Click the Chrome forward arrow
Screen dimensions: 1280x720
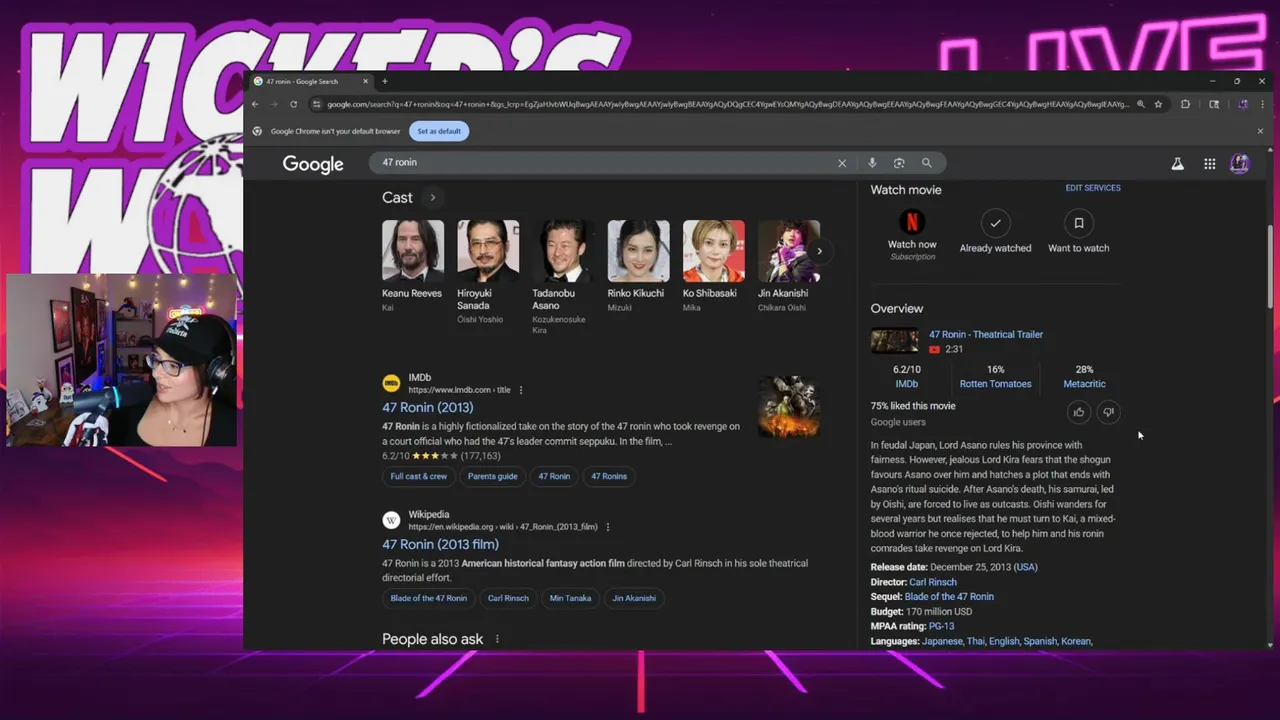[x=274, y=104]
